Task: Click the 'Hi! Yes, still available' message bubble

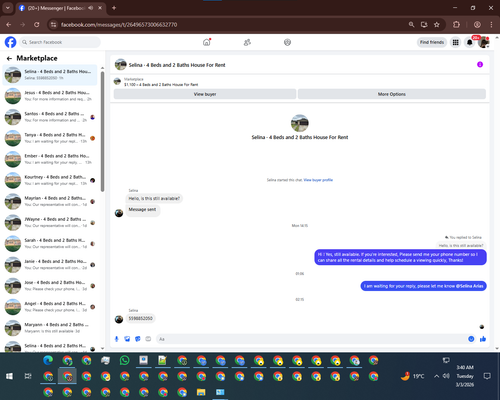Action: [400, 257]
